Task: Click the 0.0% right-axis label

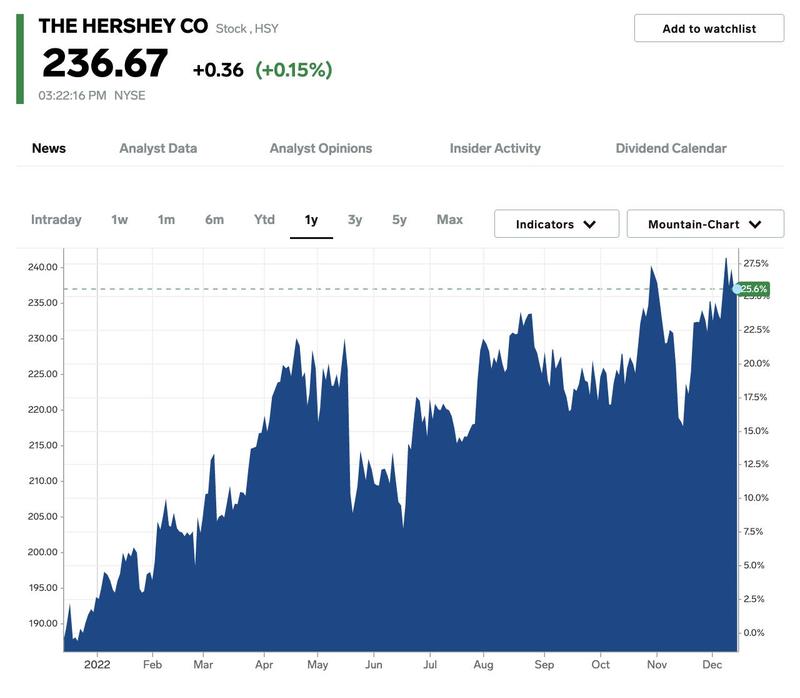Action: (754, 633)
